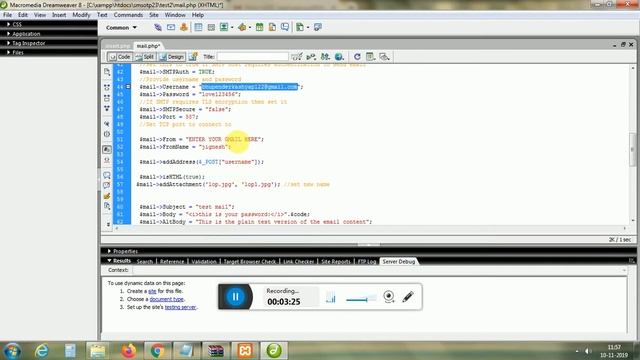Open the Modify menu
This screenshot has width=640, height=360.
[81, 15]
